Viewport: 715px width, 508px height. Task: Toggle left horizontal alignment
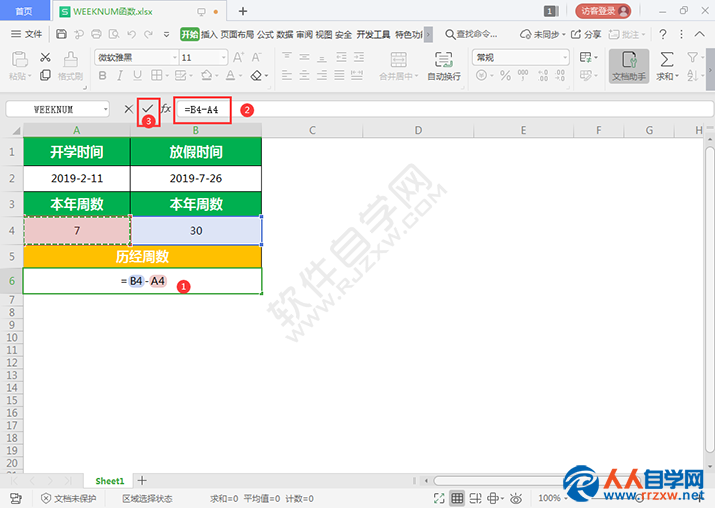pos(287,75)
